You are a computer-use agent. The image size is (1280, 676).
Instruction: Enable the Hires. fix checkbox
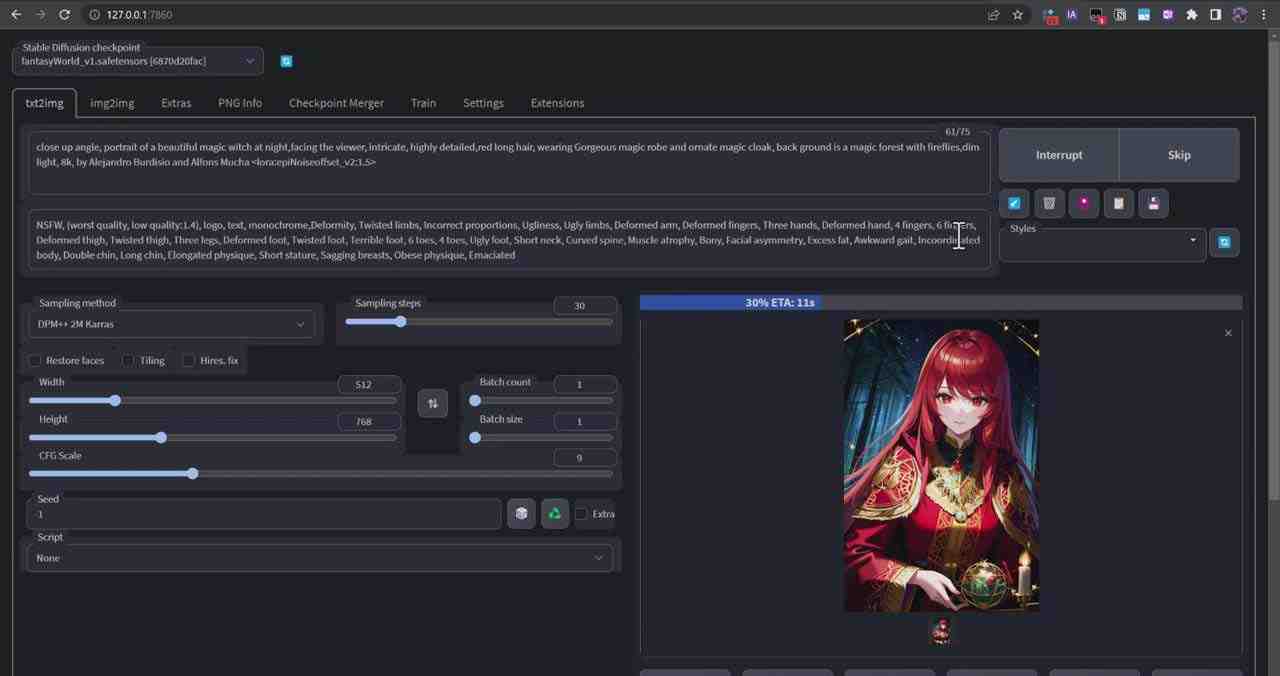(x=189, y=360)
